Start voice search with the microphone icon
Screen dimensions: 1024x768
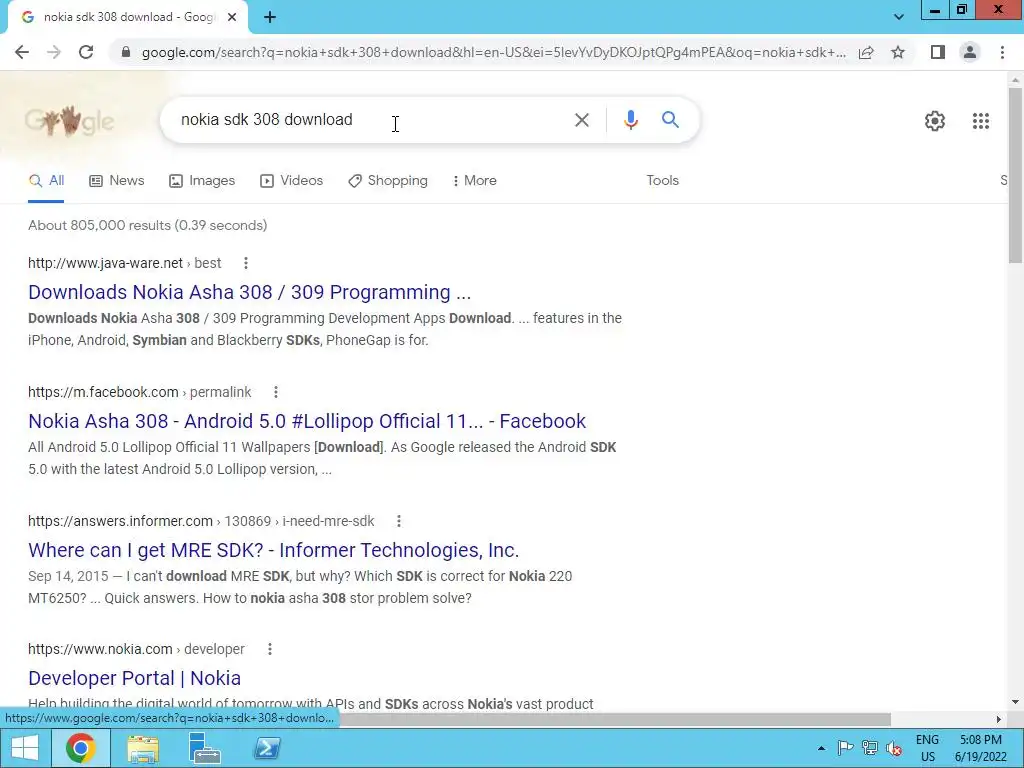click(630, 120)
